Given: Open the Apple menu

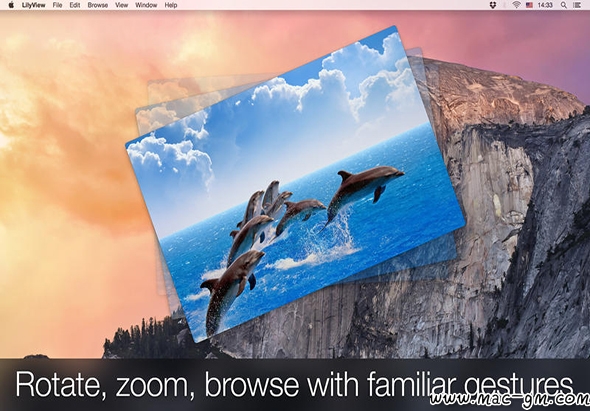Looking at the screenshot, I should pos(11,5).
